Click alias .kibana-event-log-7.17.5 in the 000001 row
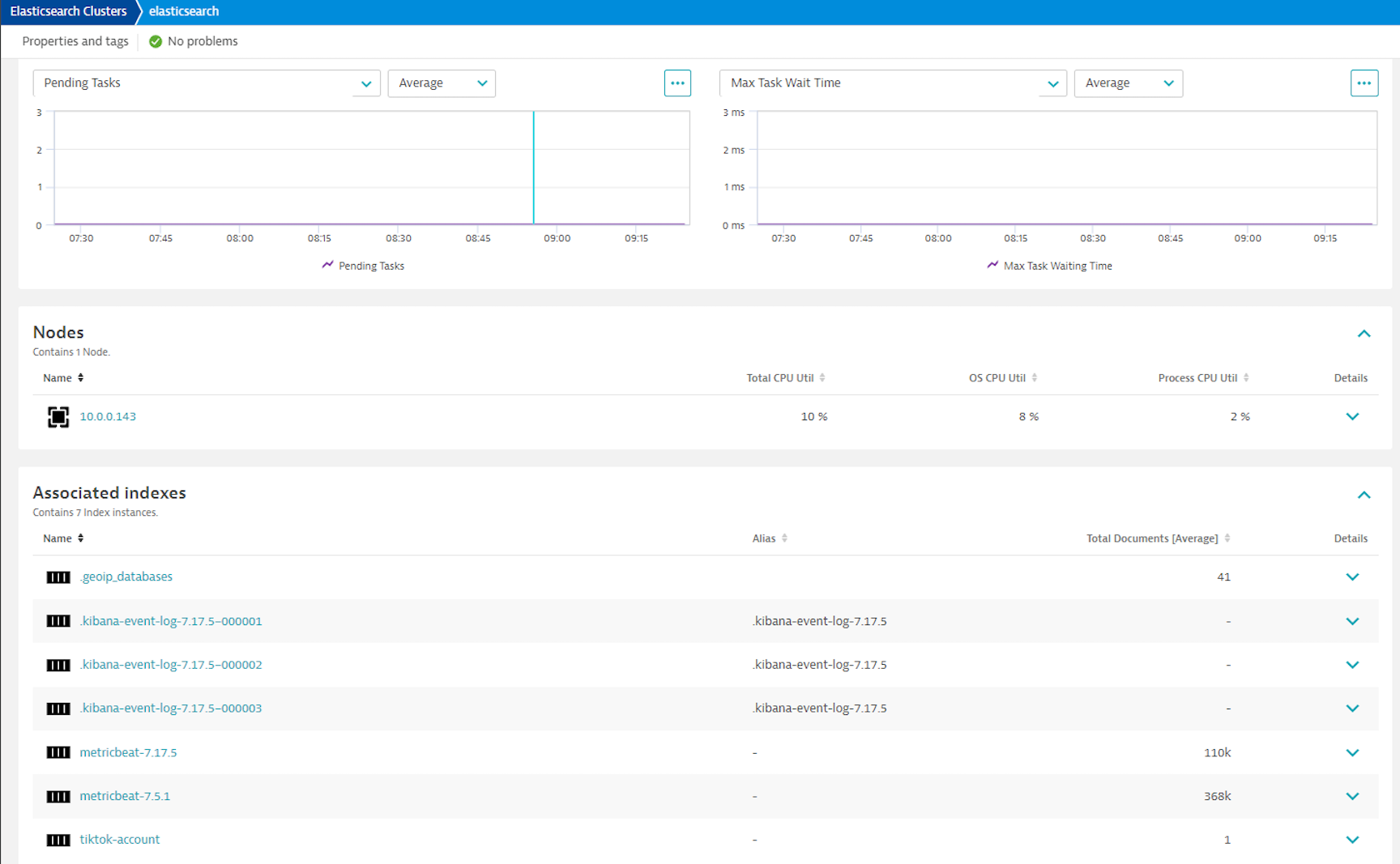The height and width of the screenshot is (864, 1400). coord(819,621)
